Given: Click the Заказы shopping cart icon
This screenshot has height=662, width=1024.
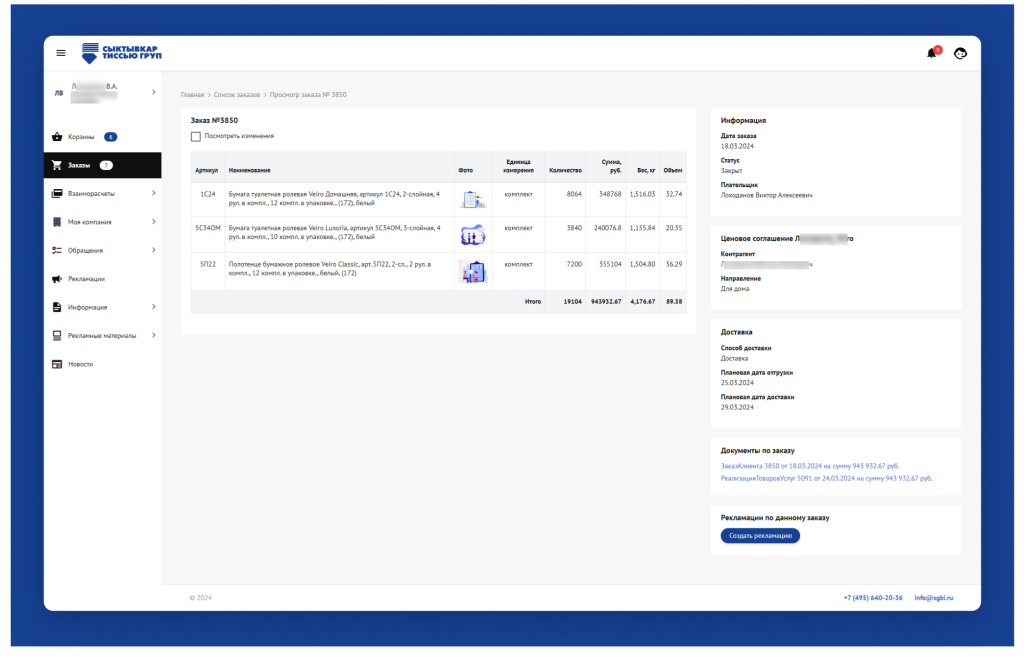Looking at the screenshot, I should (x=58, y=165).
